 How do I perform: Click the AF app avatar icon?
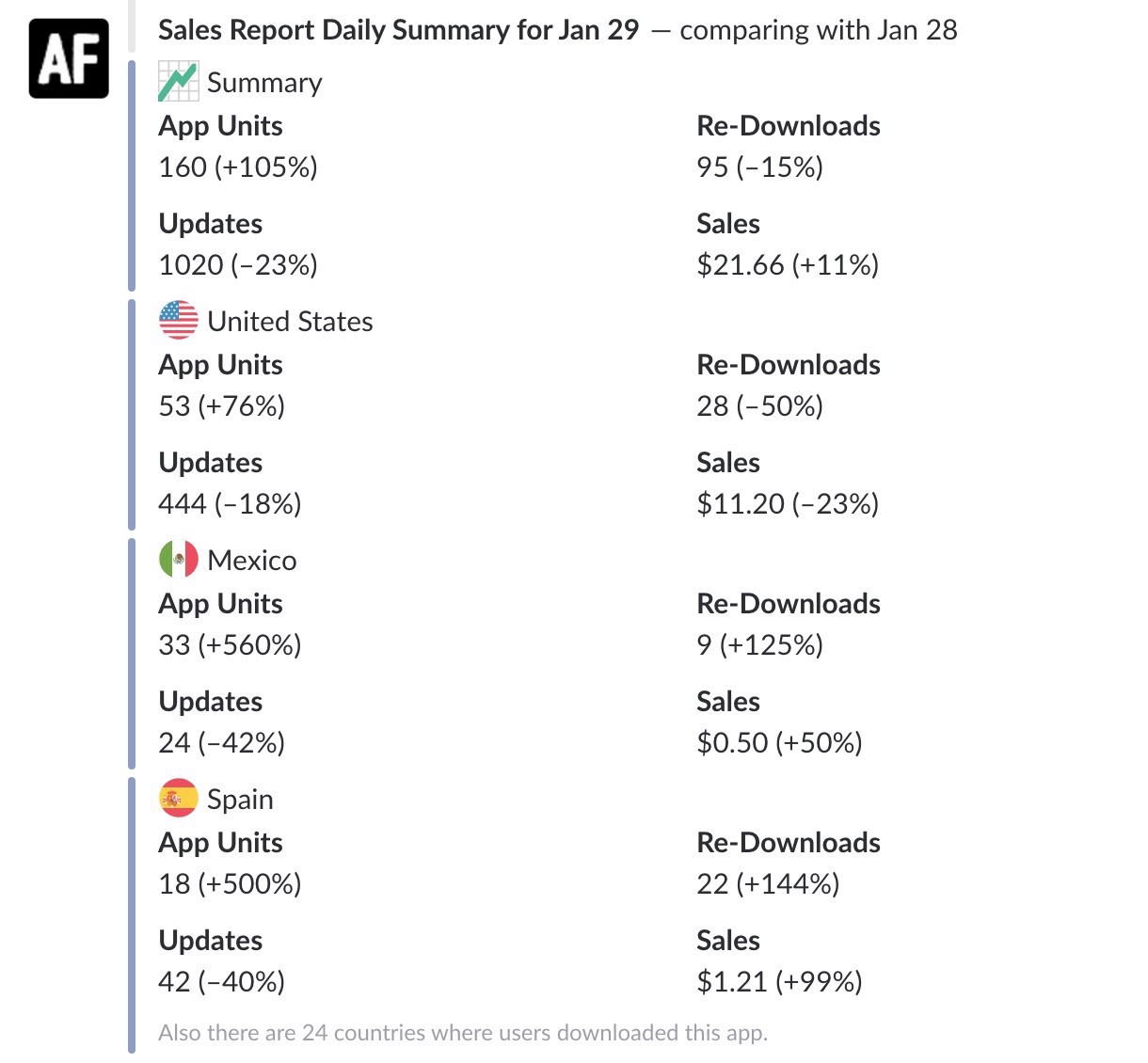click(69, 58)
